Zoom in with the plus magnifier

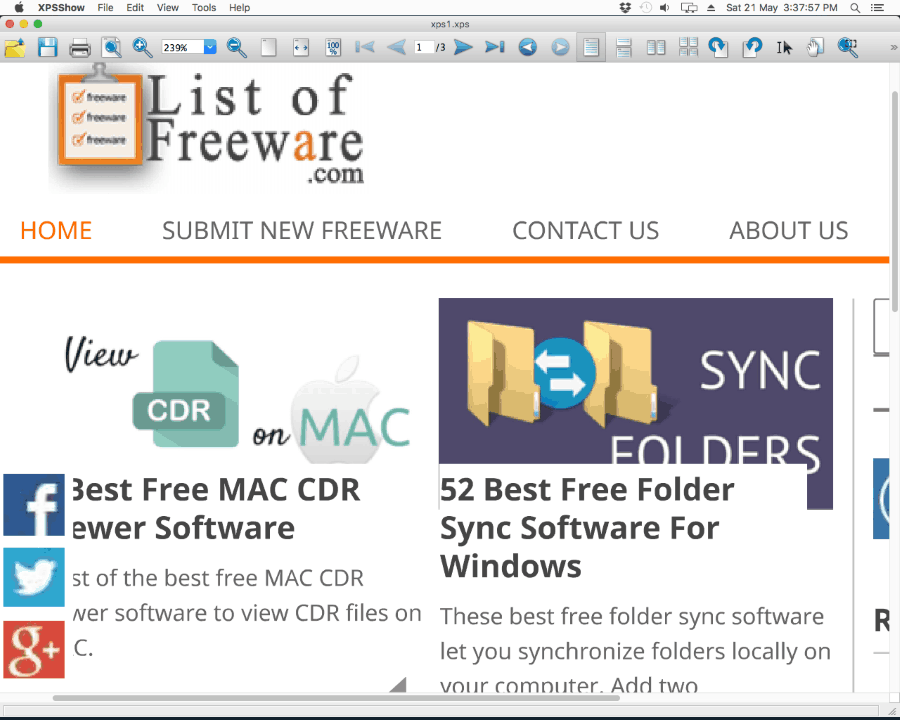(x=142, y=47)
